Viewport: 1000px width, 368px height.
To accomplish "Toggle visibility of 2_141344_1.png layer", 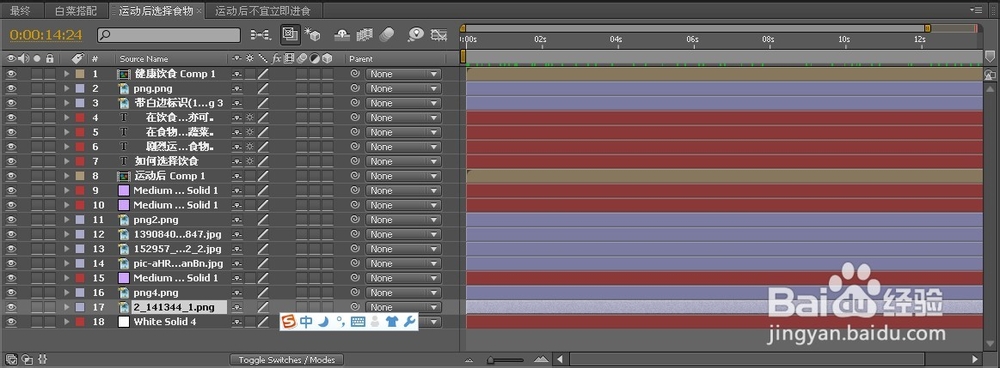I will pyautogui.click(x=11, y=307).
